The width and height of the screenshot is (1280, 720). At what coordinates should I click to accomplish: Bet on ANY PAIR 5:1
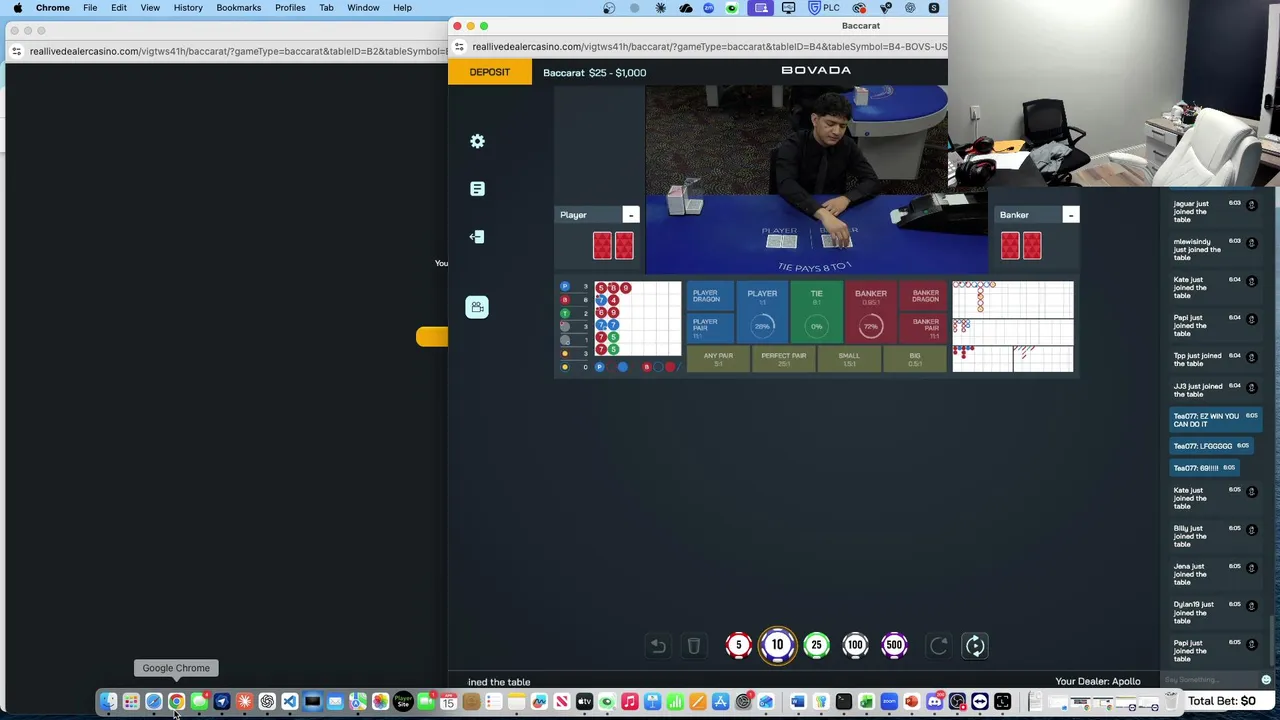coord(718,359)
